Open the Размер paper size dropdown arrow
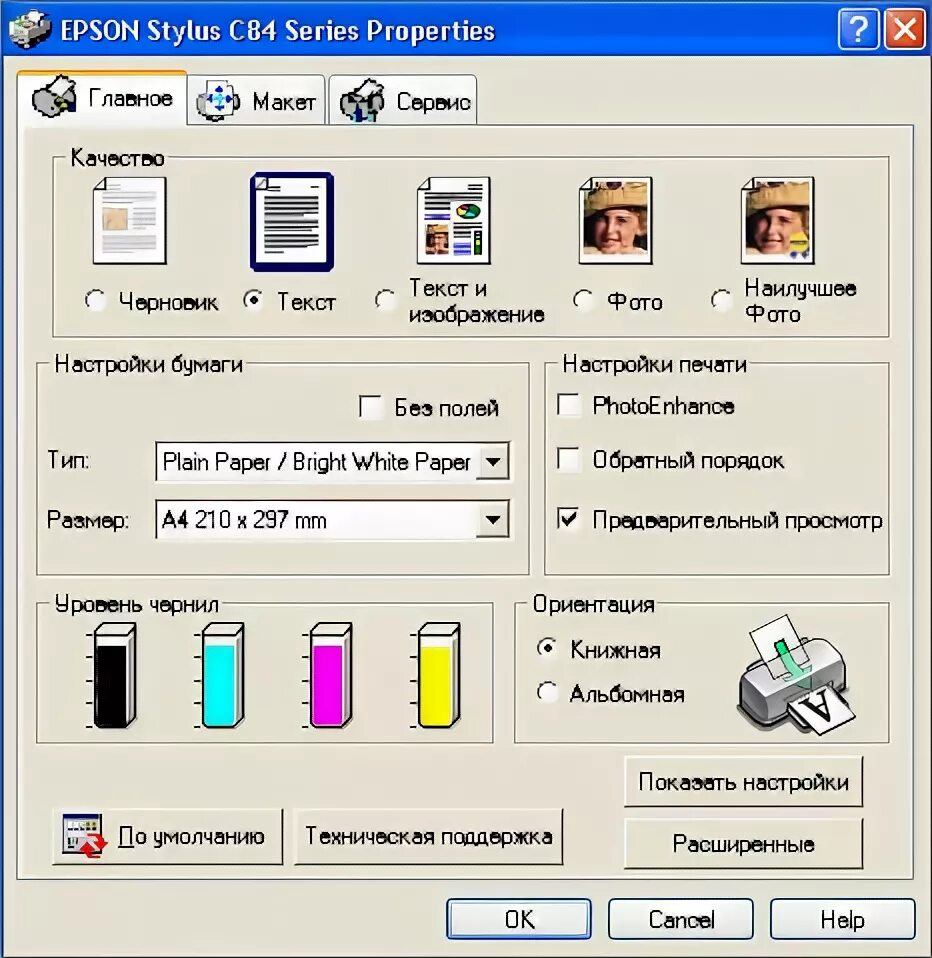The image size is (932, 958). [x=493, y=520]
